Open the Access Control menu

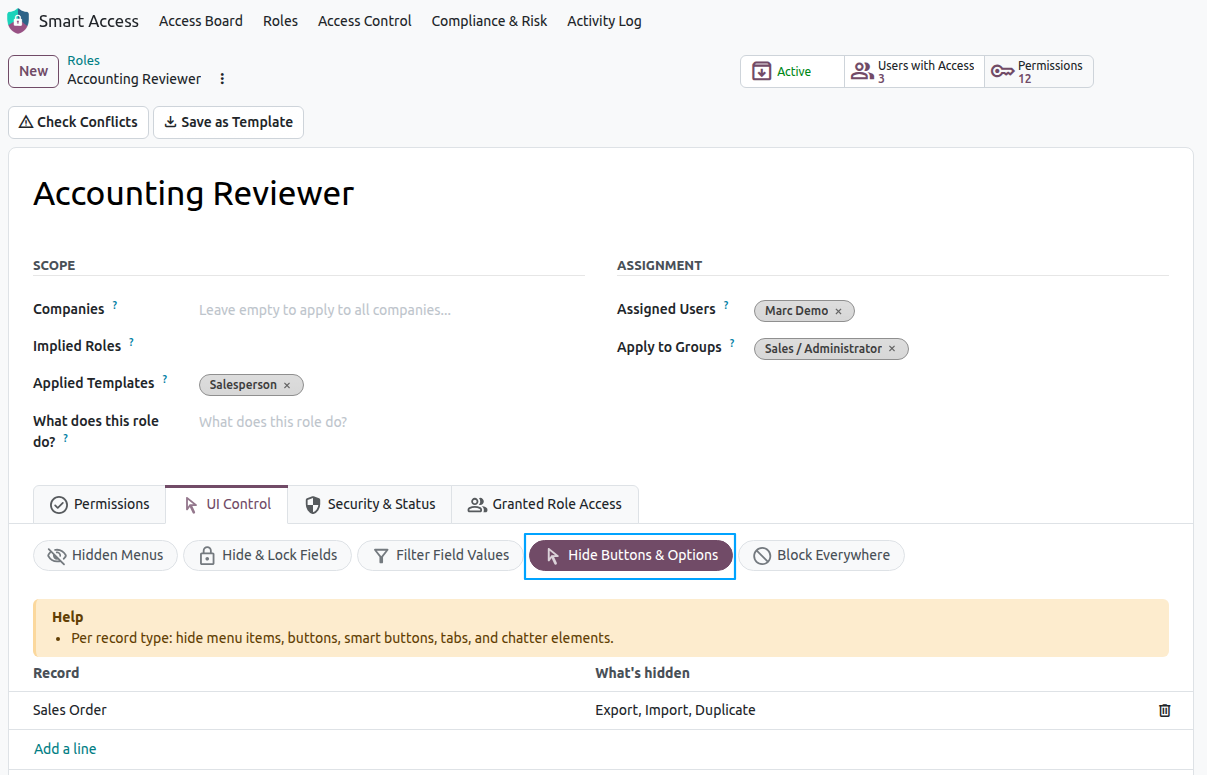click(365, 21)
